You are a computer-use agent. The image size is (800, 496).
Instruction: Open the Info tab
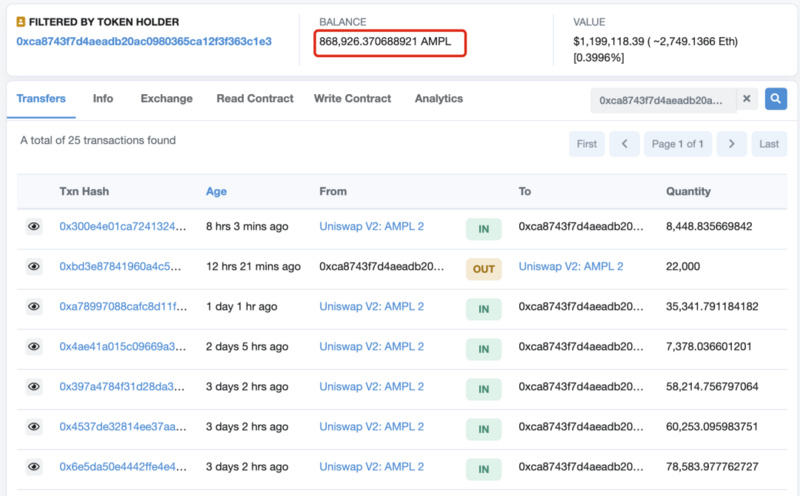click(103, 98)
